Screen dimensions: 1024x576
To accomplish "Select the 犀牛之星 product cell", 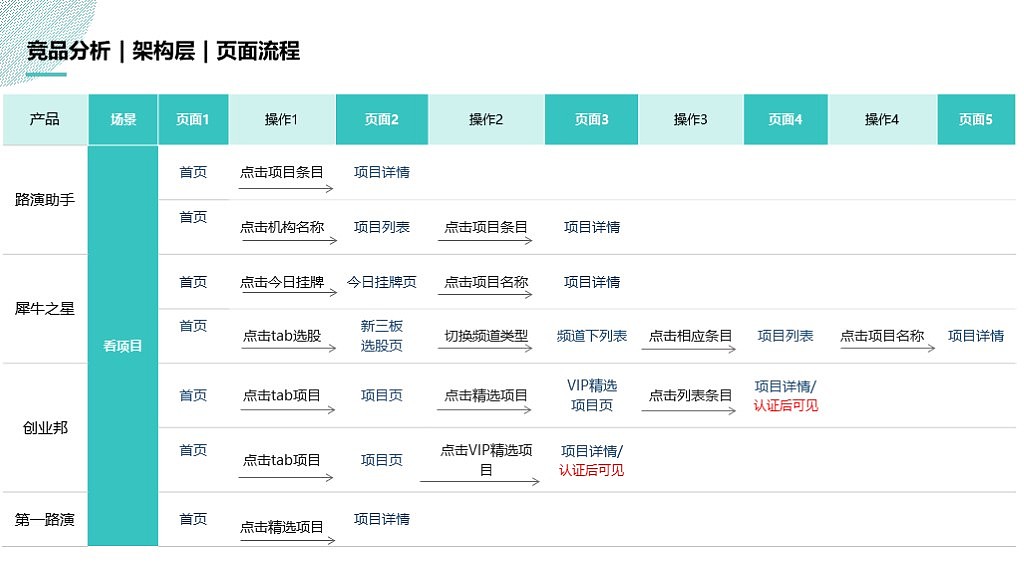I will [44, 309].
